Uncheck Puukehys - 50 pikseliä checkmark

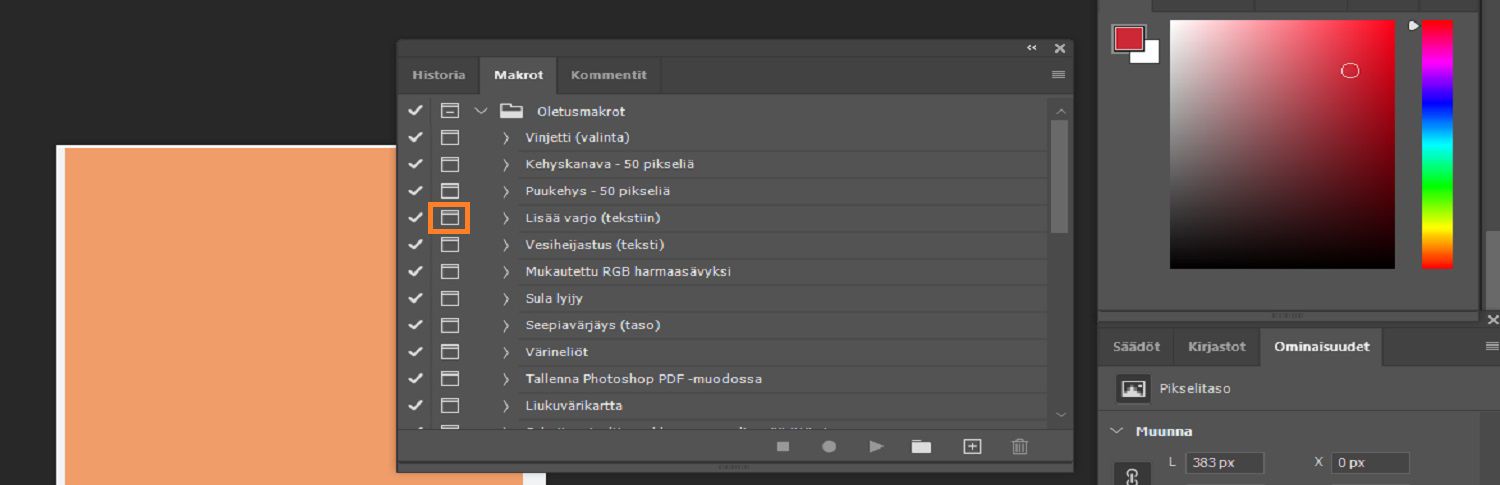pos(415,191)
